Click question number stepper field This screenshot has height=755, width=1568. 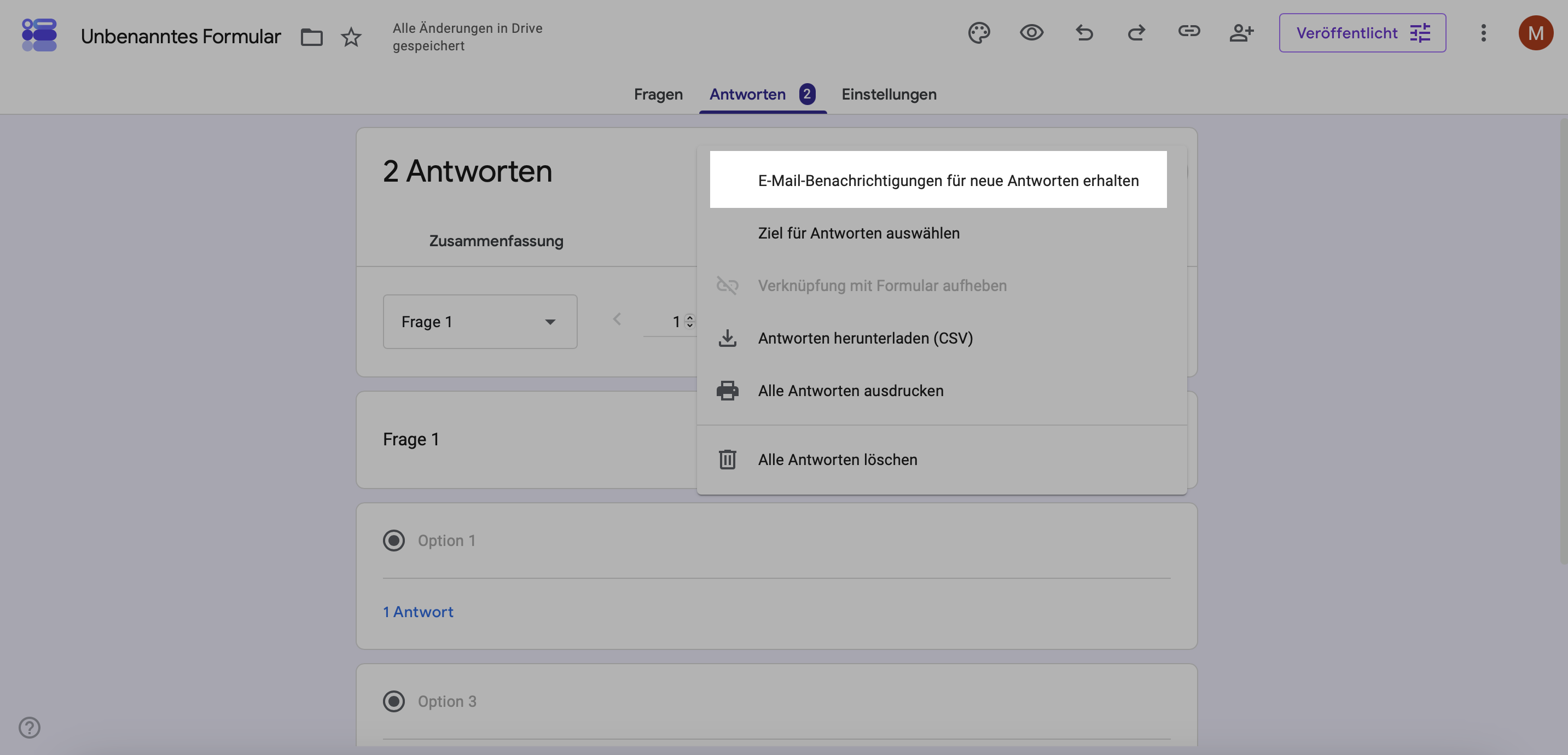click(x=671, y=322)
